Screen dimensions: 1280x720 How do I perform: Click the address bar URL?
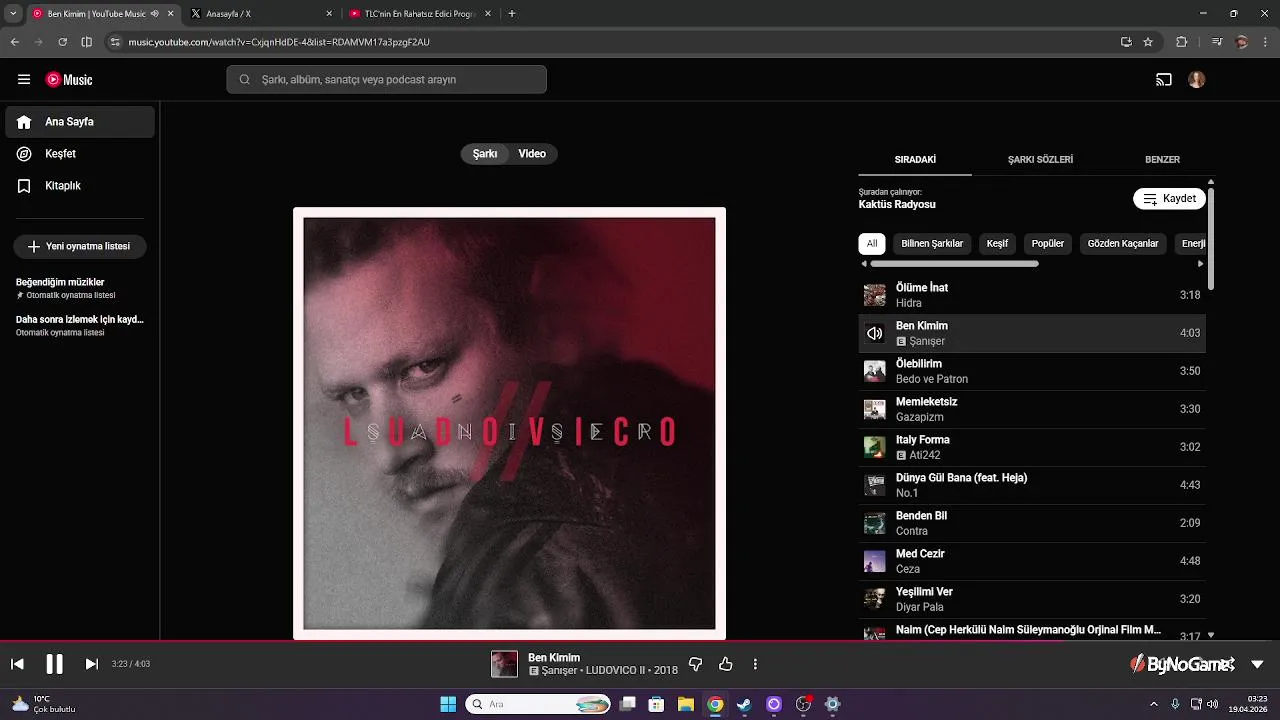(279, 42)
